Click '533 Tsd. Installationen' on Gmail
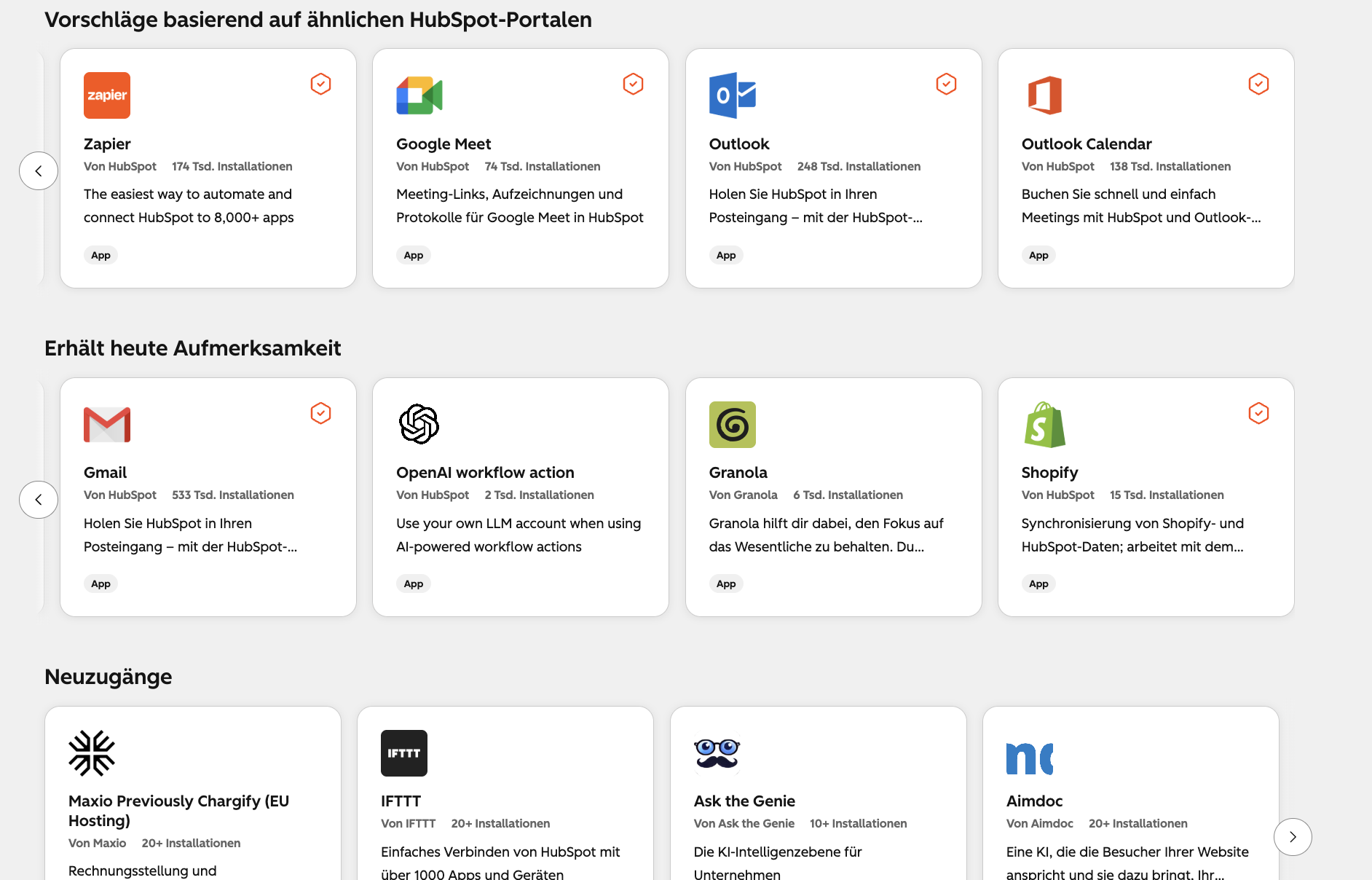The height and width of the screenshot is (880, 1372). 233,495
